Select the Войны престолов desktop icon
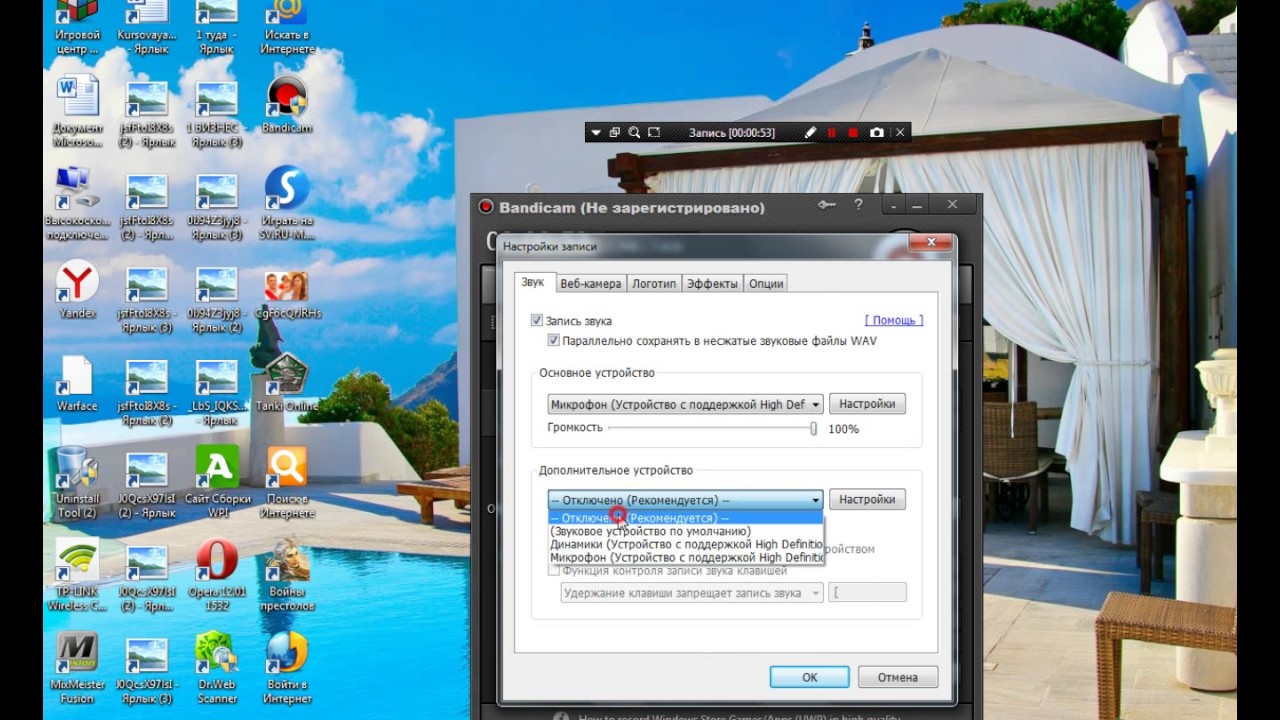Screen dimensions: 1280x720 pyautogui.click(x=287, y=576)
